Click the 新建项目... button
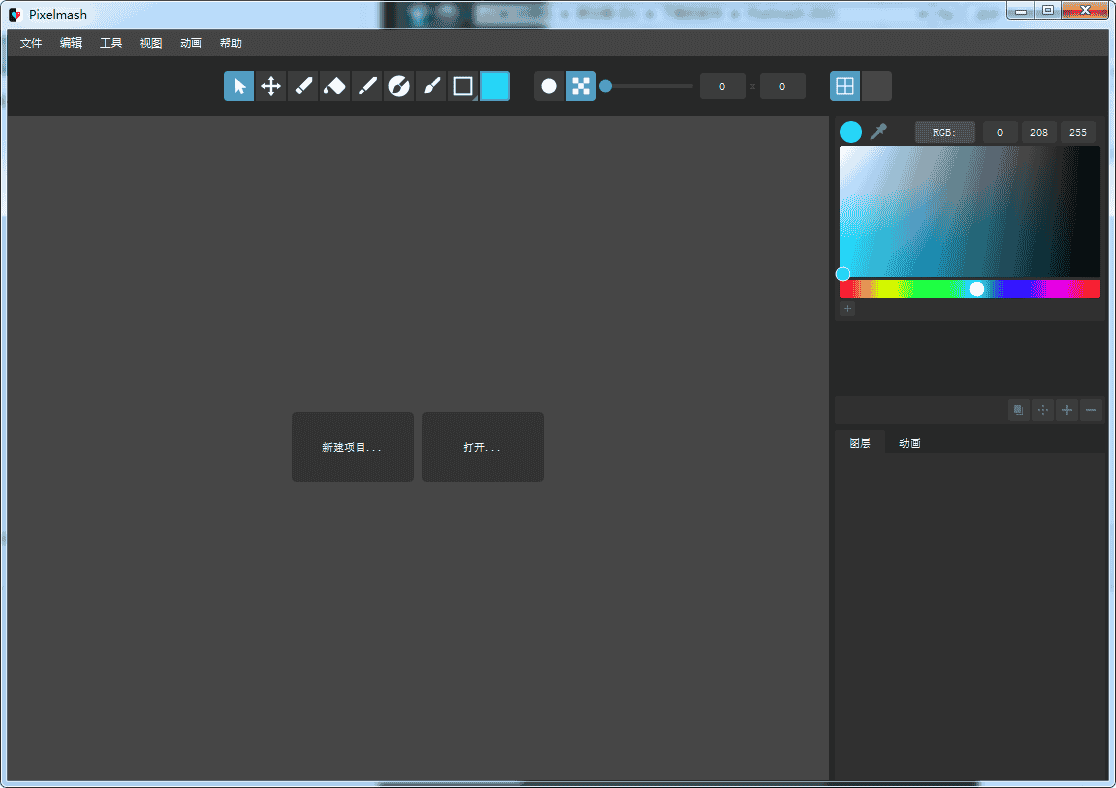Viewport: 1116px width, 788px height. tap(352, 447)
